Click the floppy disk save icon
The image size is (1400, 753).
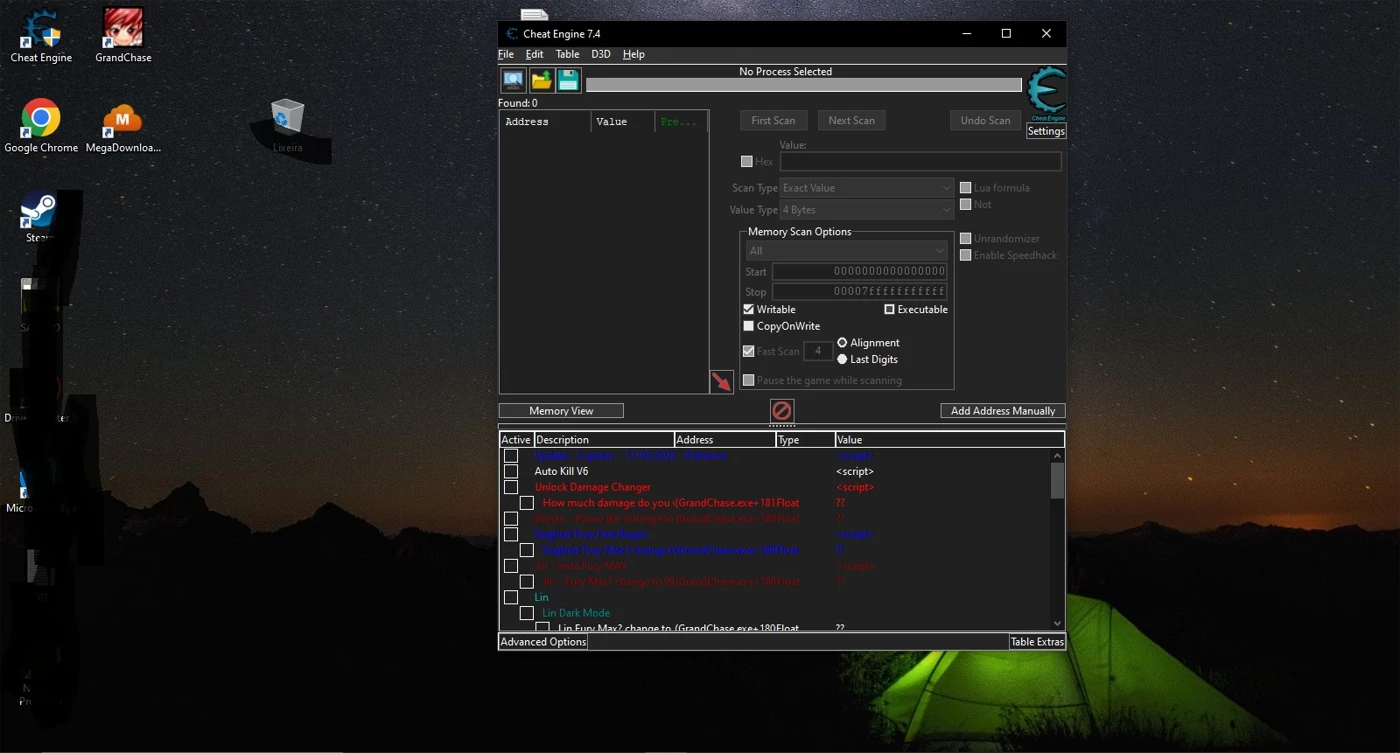tap(568, 80)
